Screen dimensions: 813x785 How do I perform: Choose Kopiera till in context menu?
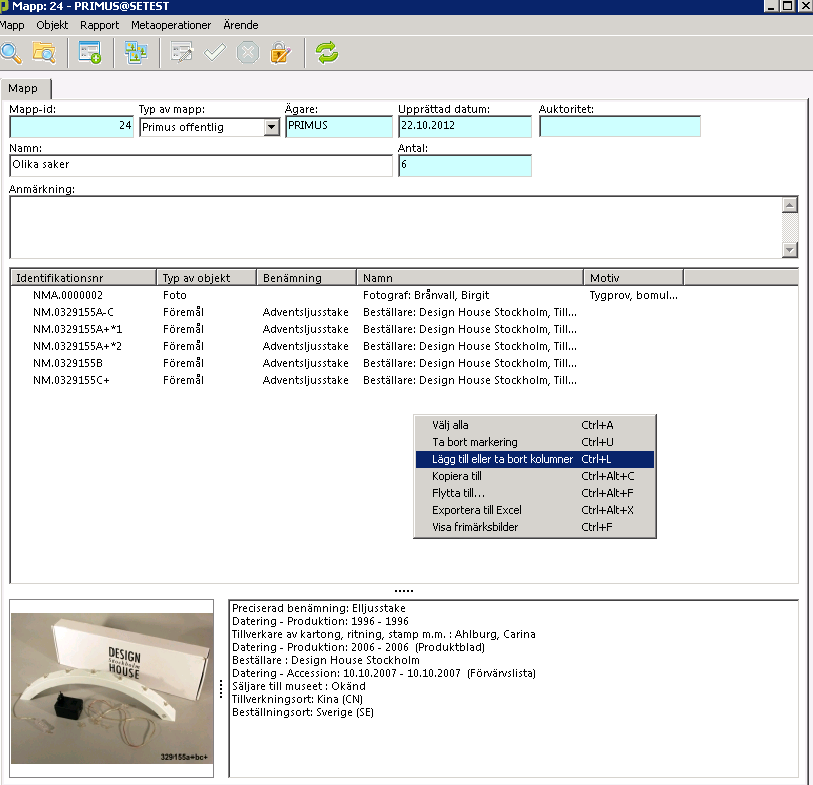point(535,476)
